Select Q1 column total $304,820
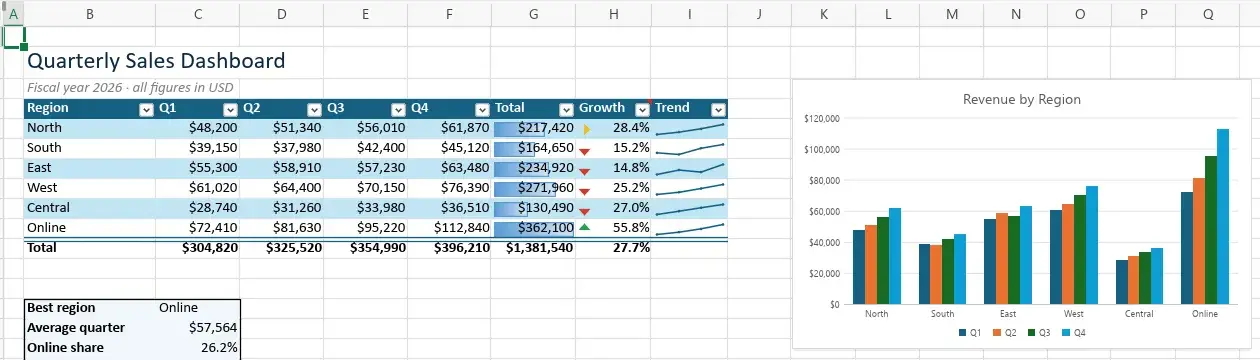Image resolution: width=1260 pixels, height=360 pixels. click(198, 247)
